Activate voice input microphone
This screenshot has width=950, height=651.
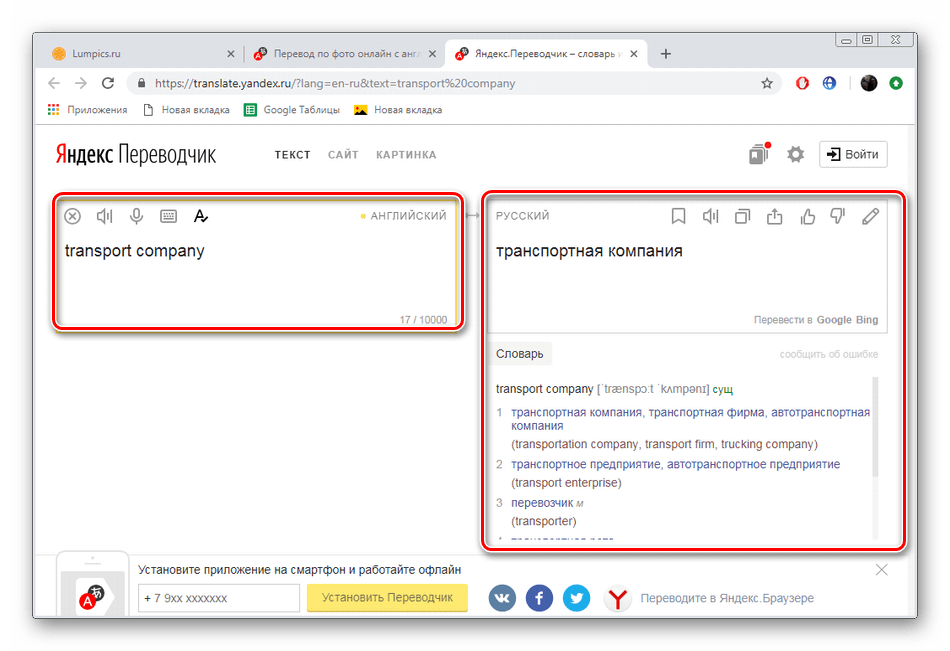[136, 216]
